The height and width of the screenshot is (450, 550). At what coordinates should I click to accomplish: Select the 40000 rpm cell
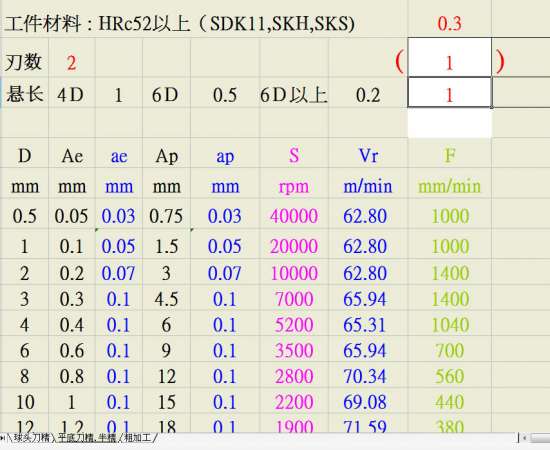pos(294,215)
